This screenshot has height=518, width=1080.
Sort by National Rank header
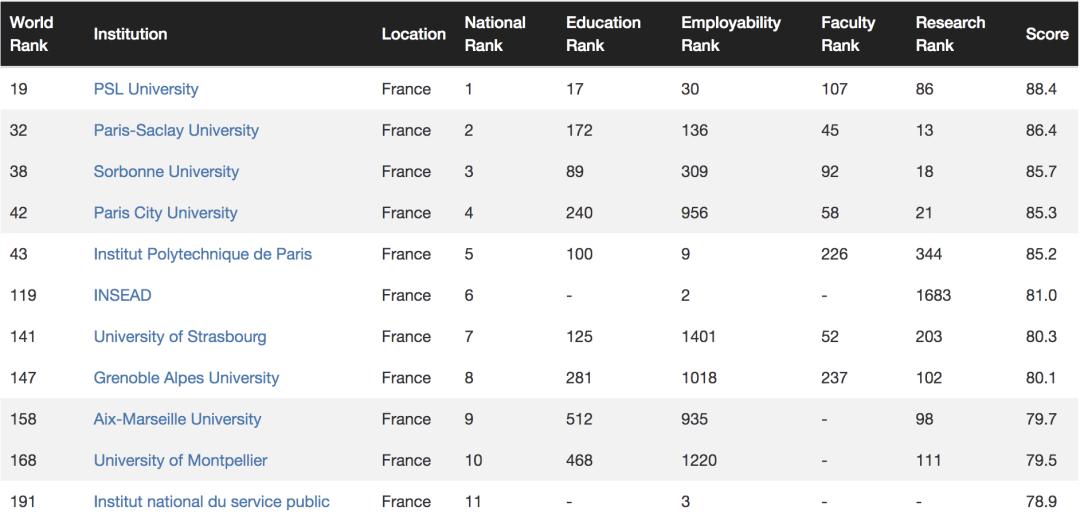[x=495, y=34]
